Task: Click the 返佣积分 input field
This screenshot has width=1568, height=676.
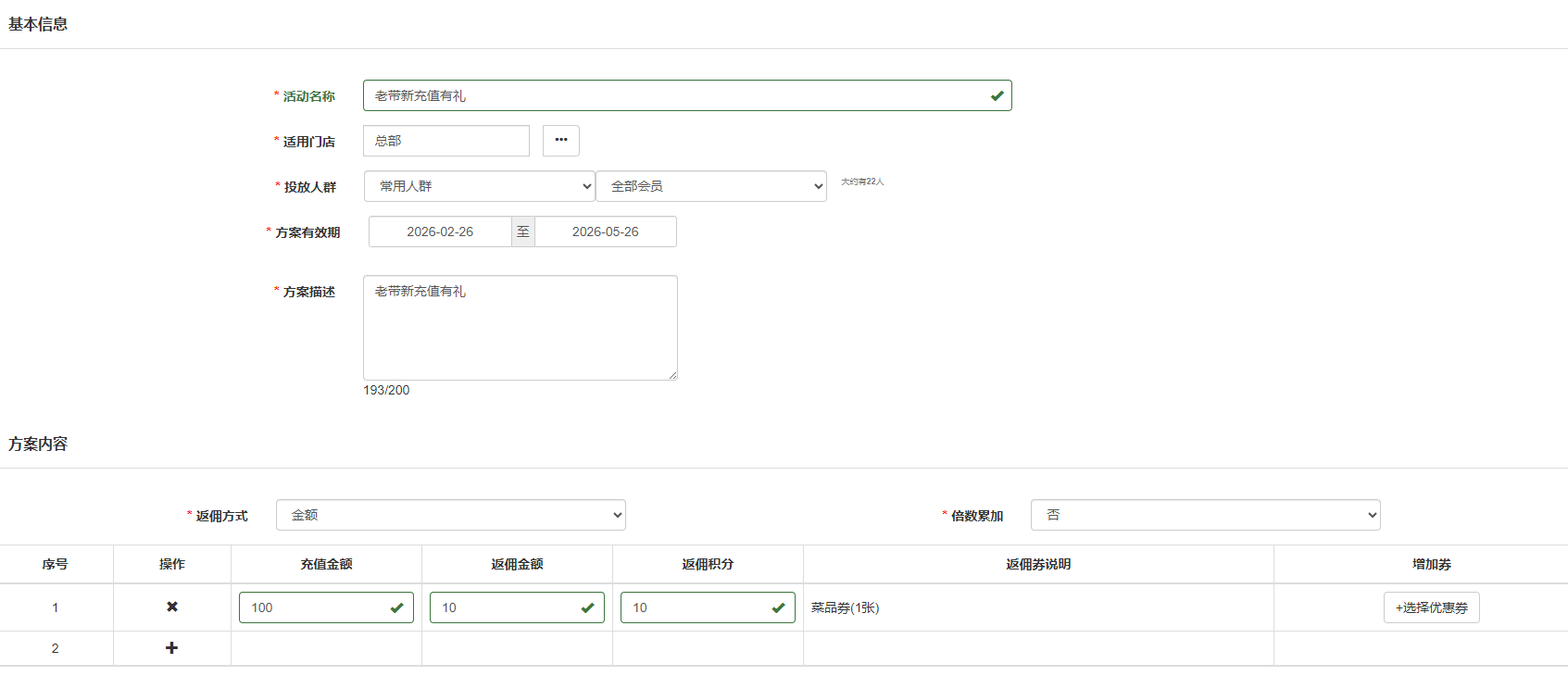Action: tap(696, 607)
